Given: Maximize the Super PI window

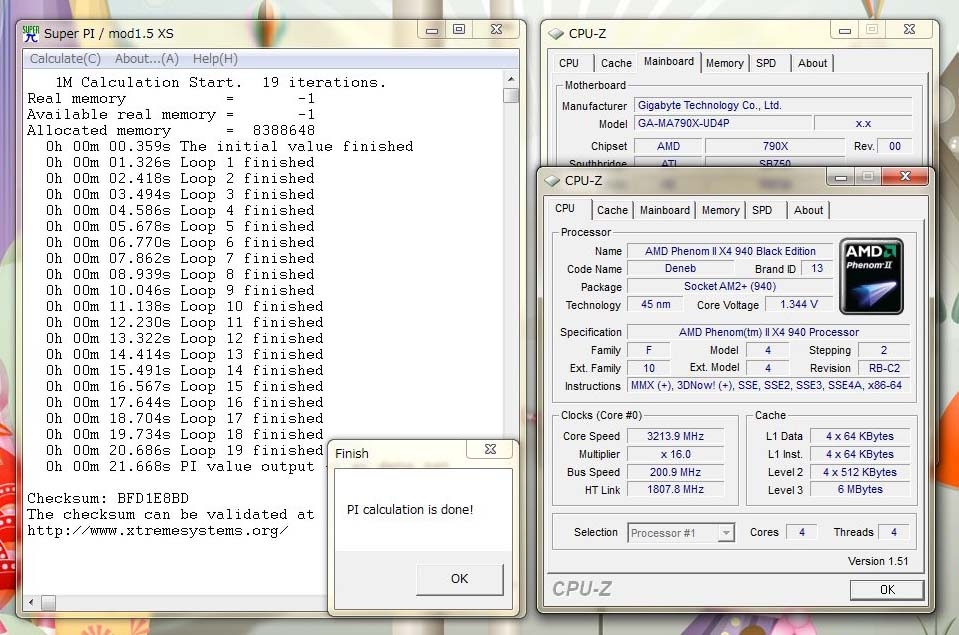Looking at the screenshot, I should [458, 30].
